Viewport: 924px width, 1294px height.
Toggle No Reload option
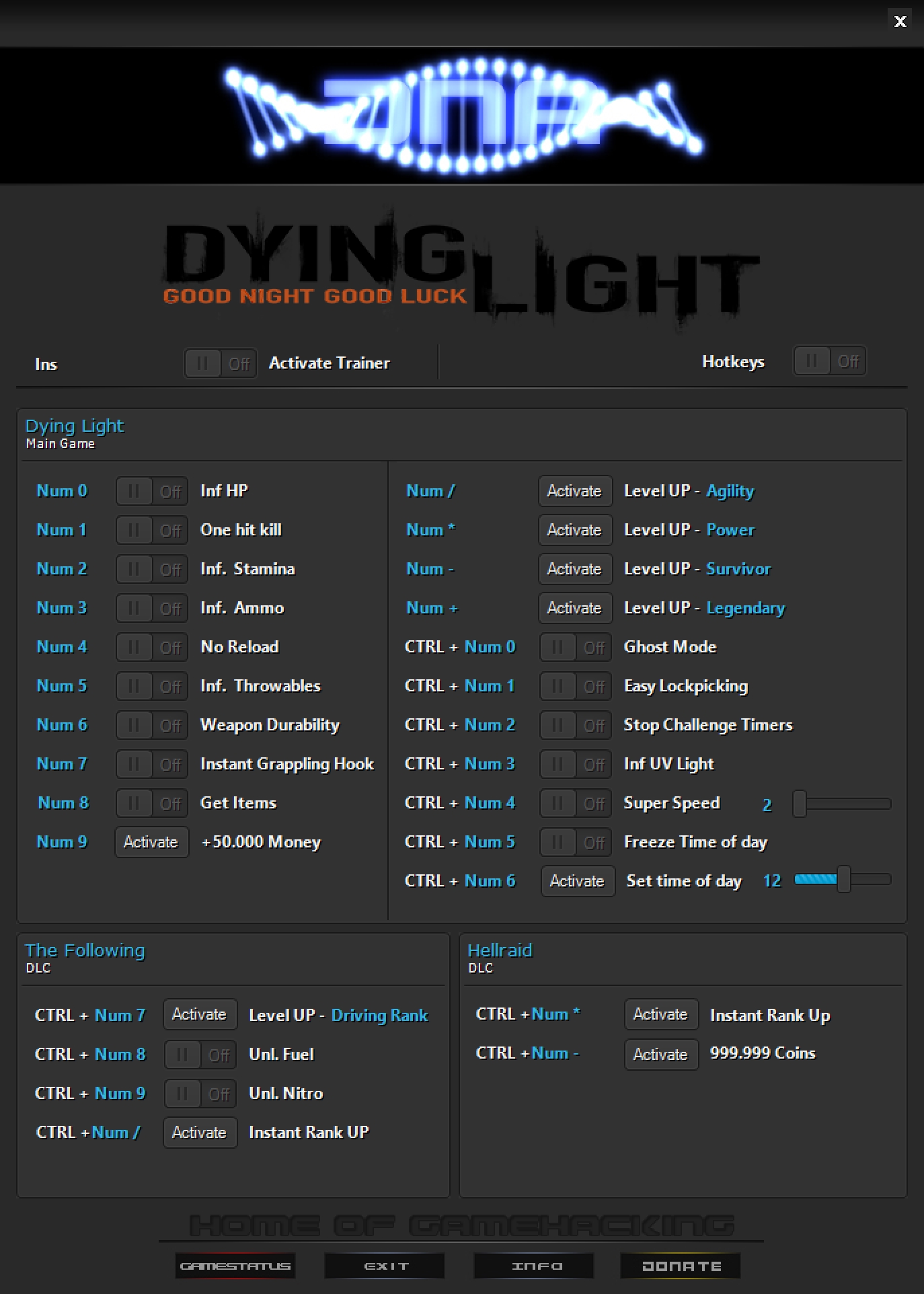pyautogui.click(x=152, y=648)
